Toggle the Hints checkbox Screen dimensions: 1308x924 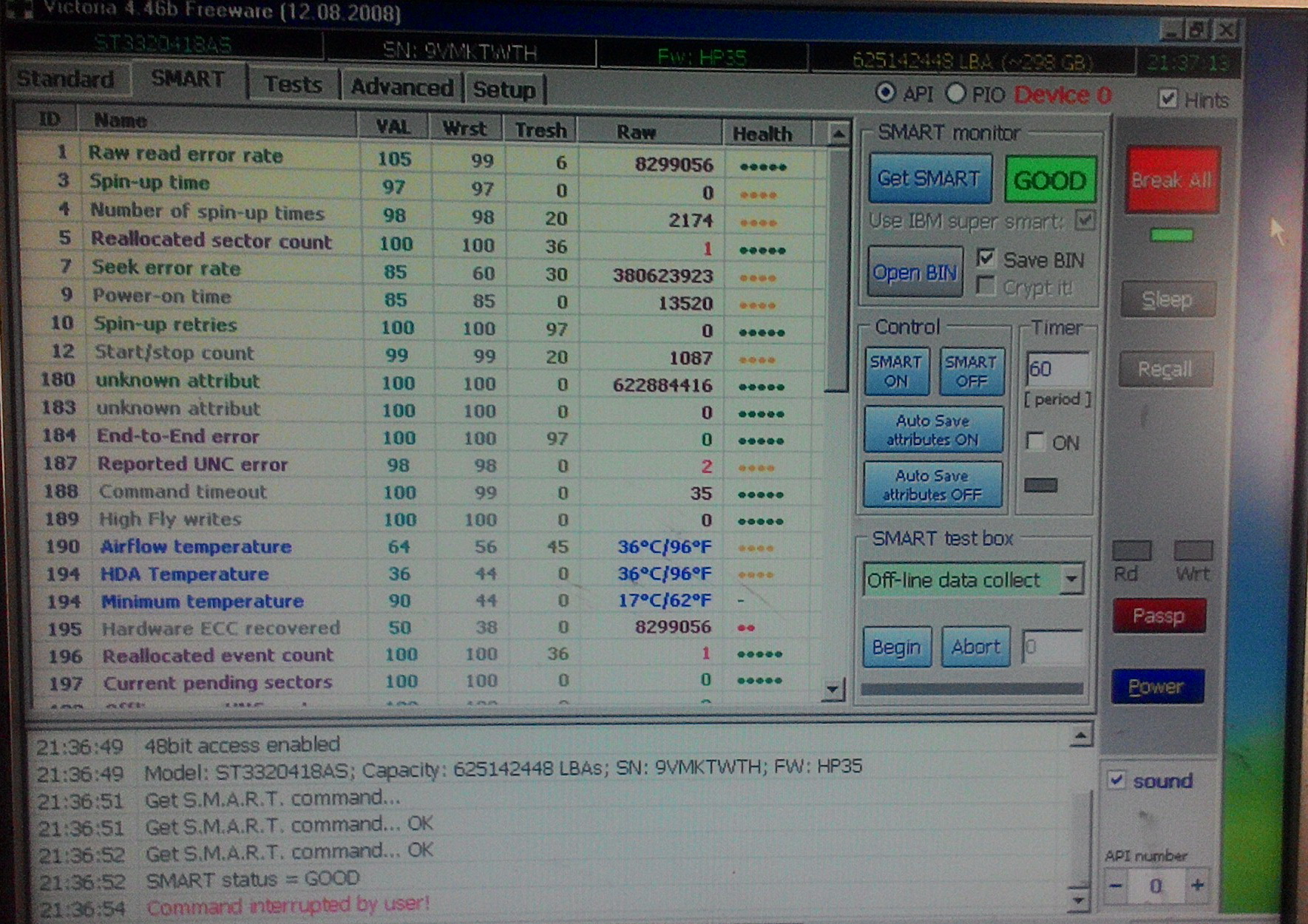tap(1168, 98)
